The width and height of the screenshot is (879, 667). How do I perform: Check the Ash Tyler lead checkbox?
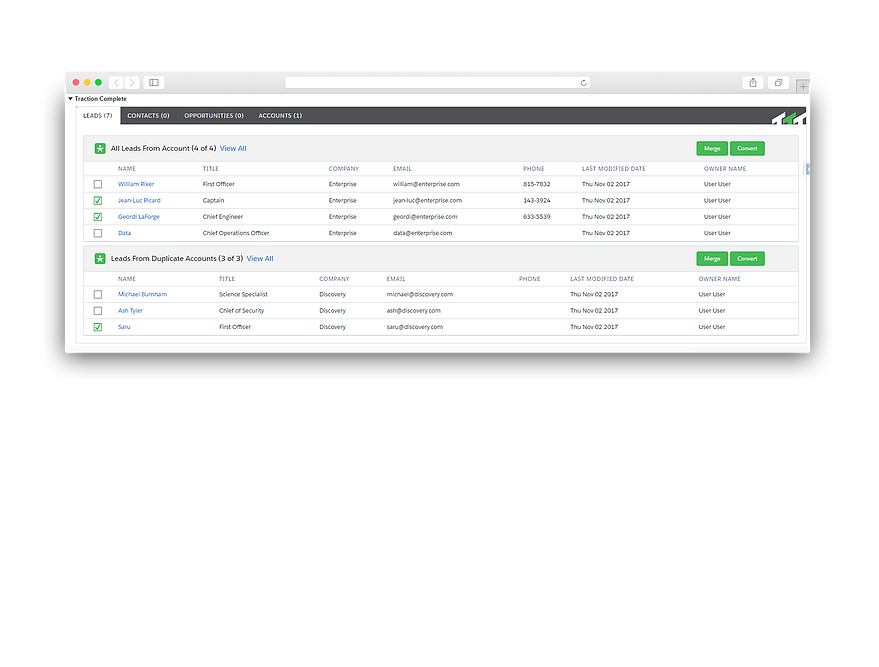pyautogui.click(x=98, y=311)
